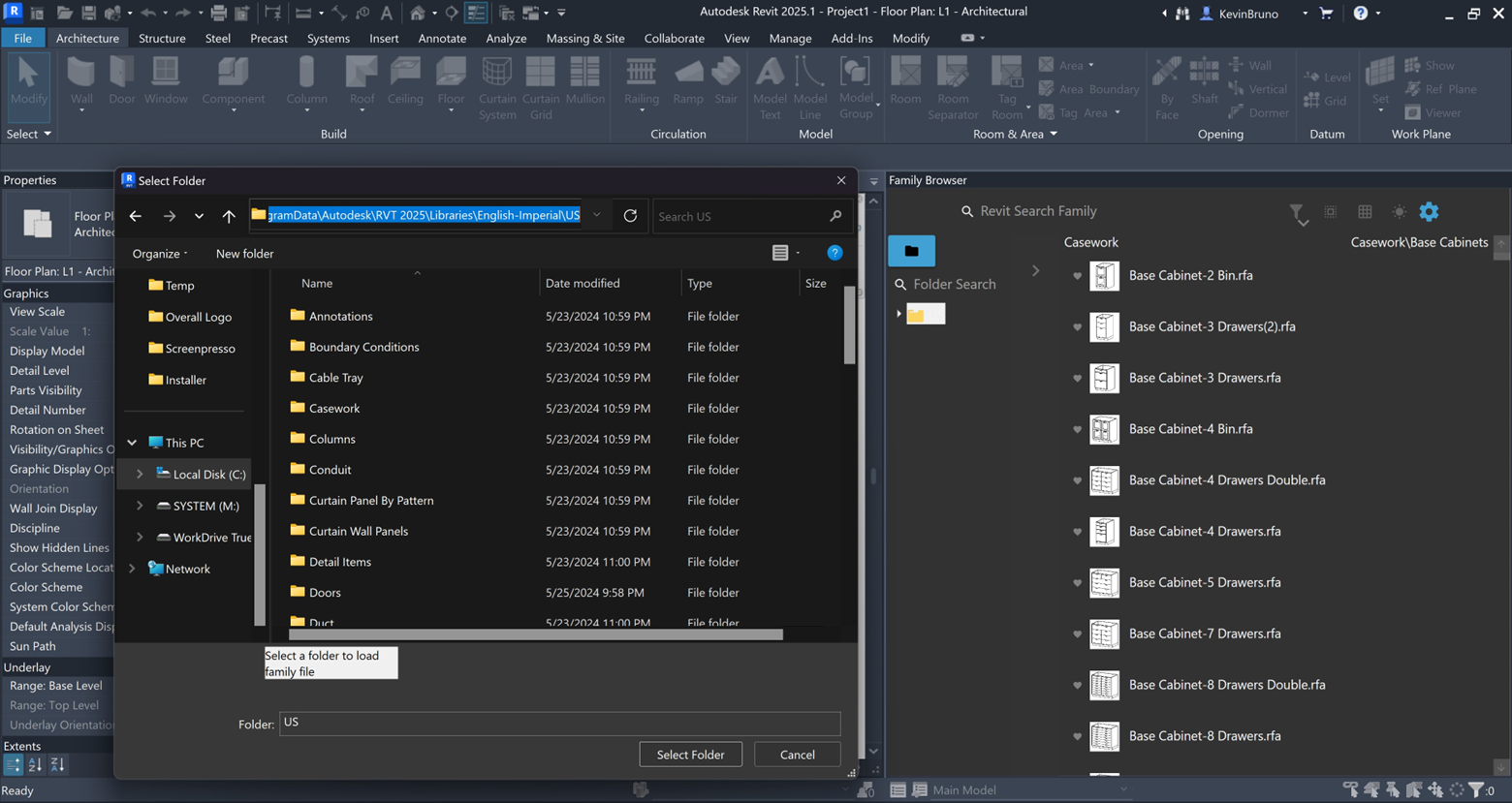Image resolution: width=1512 pixels, height=803 pixels.
Task: Select the Column tool
Action: (x=306, y=81)
